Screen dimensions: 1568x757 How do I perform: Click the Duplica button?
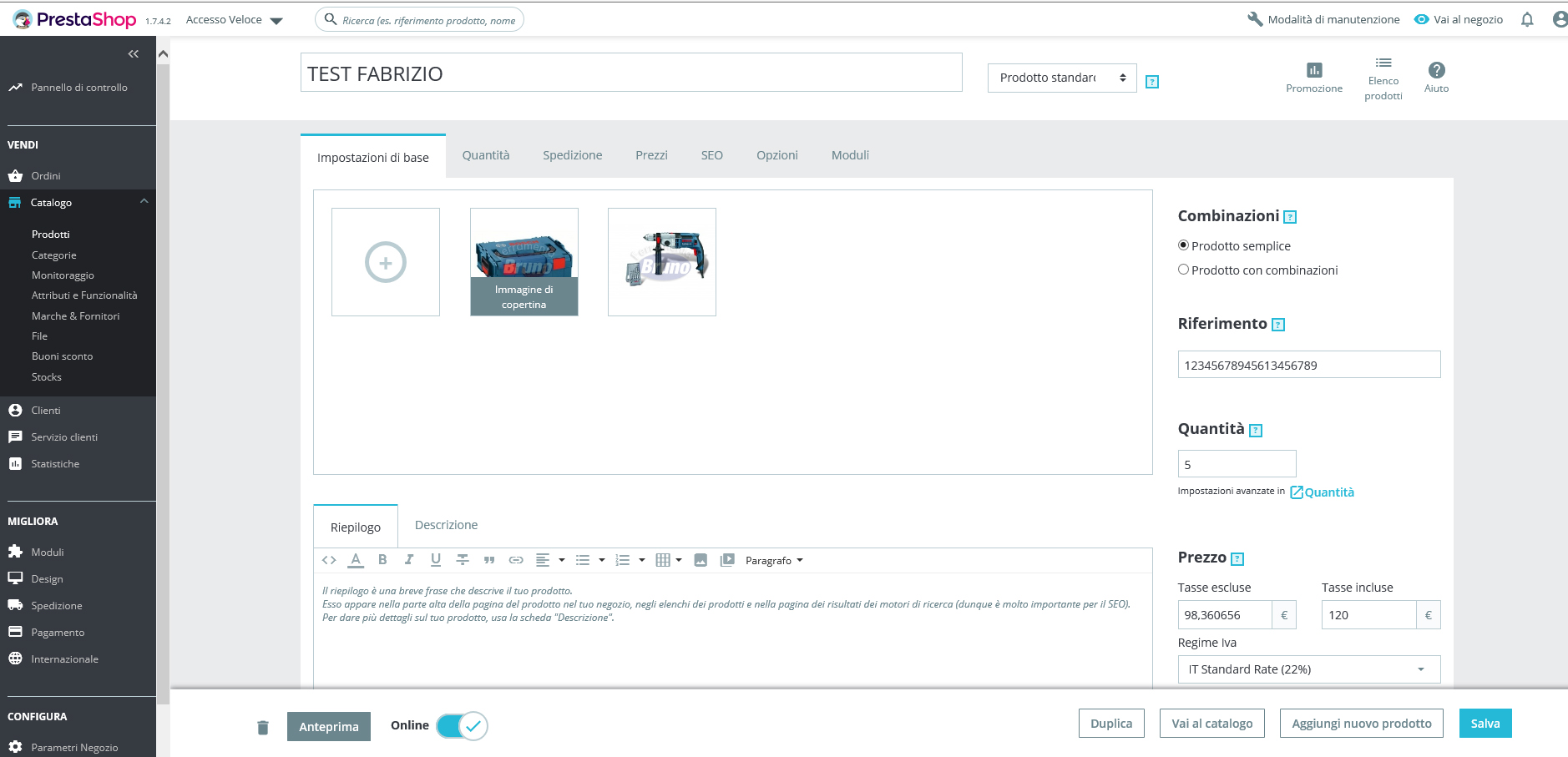coord(1111,724)
